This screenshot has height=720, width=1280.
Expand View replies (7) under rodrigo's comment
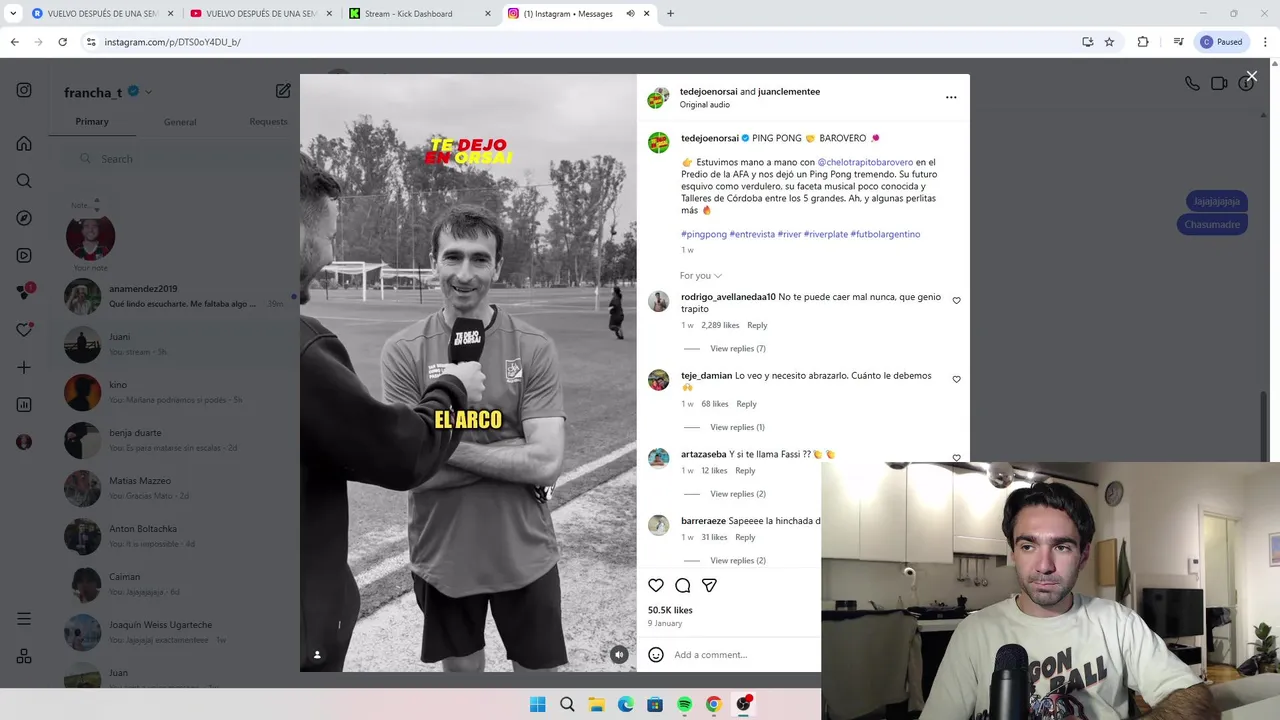(x=737, y=349)
